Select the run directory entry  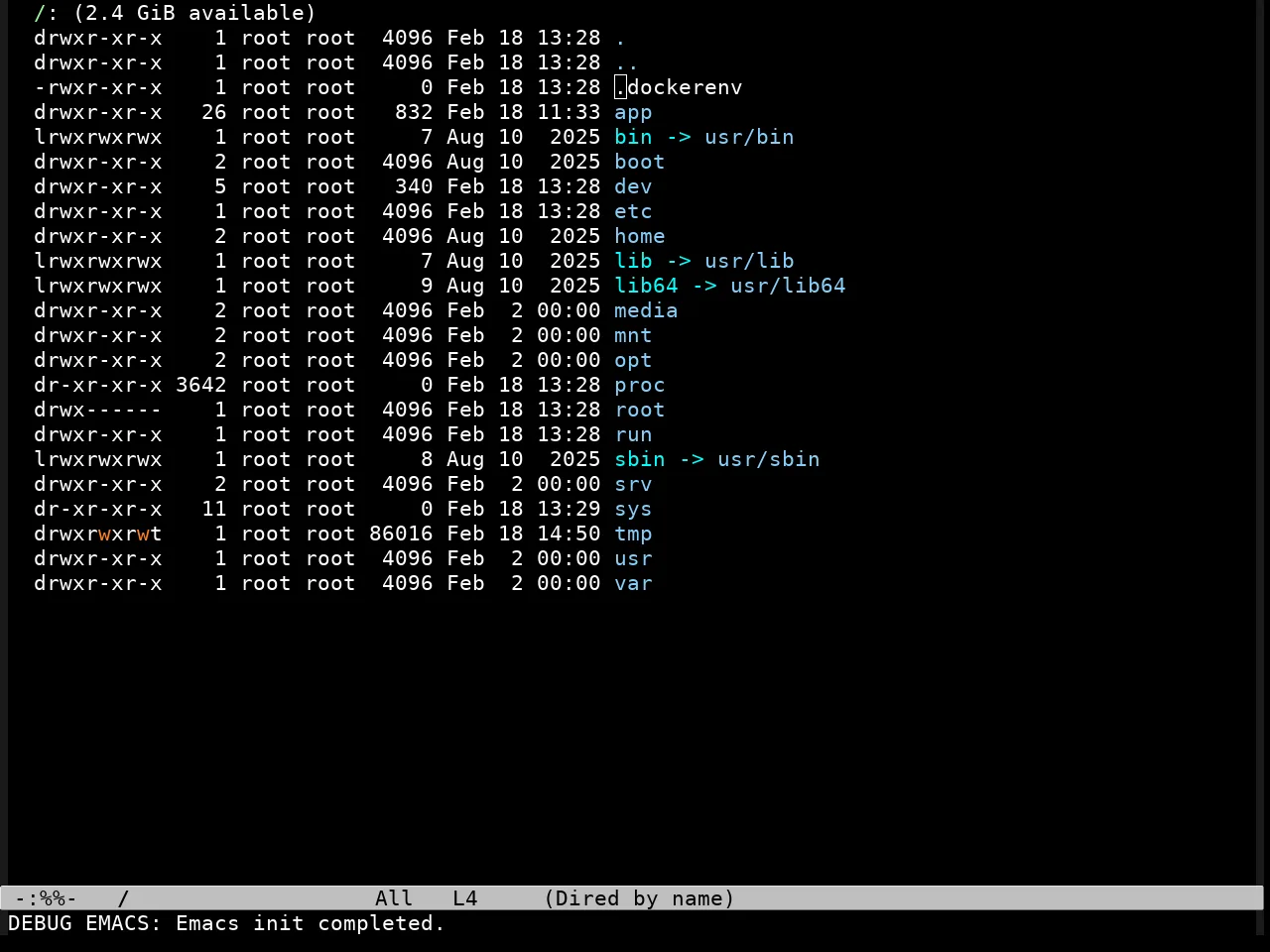point(633,434)
